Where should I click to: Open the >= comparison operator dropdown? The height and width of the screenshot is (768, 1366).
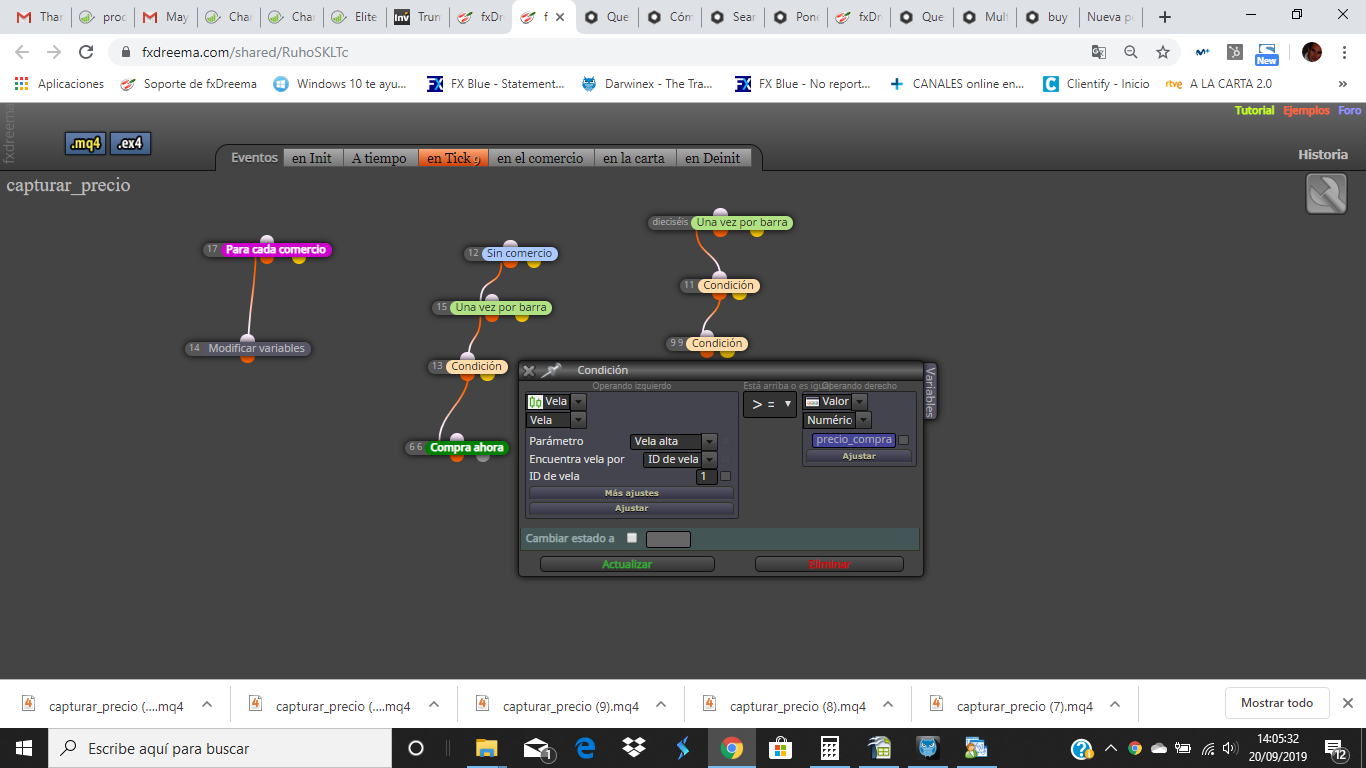pyautogui.click(x=769, y=404)
